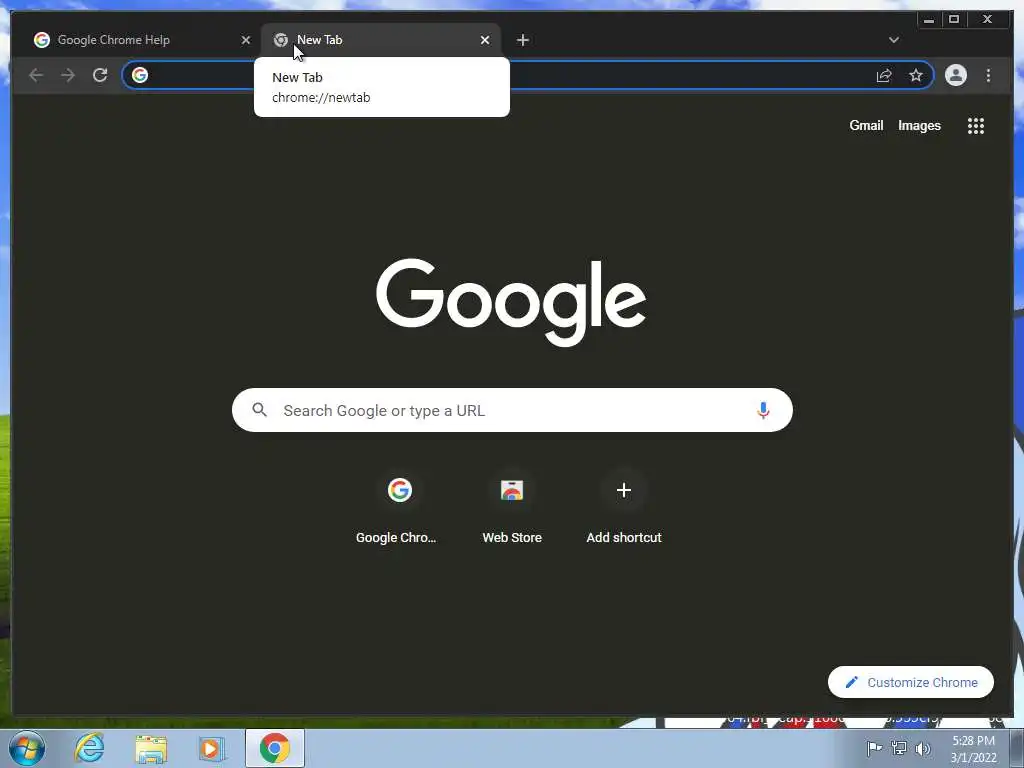The image size is (1024, 768).
Task: Click the Chrome taskbar button
Action: pos(275,748)
